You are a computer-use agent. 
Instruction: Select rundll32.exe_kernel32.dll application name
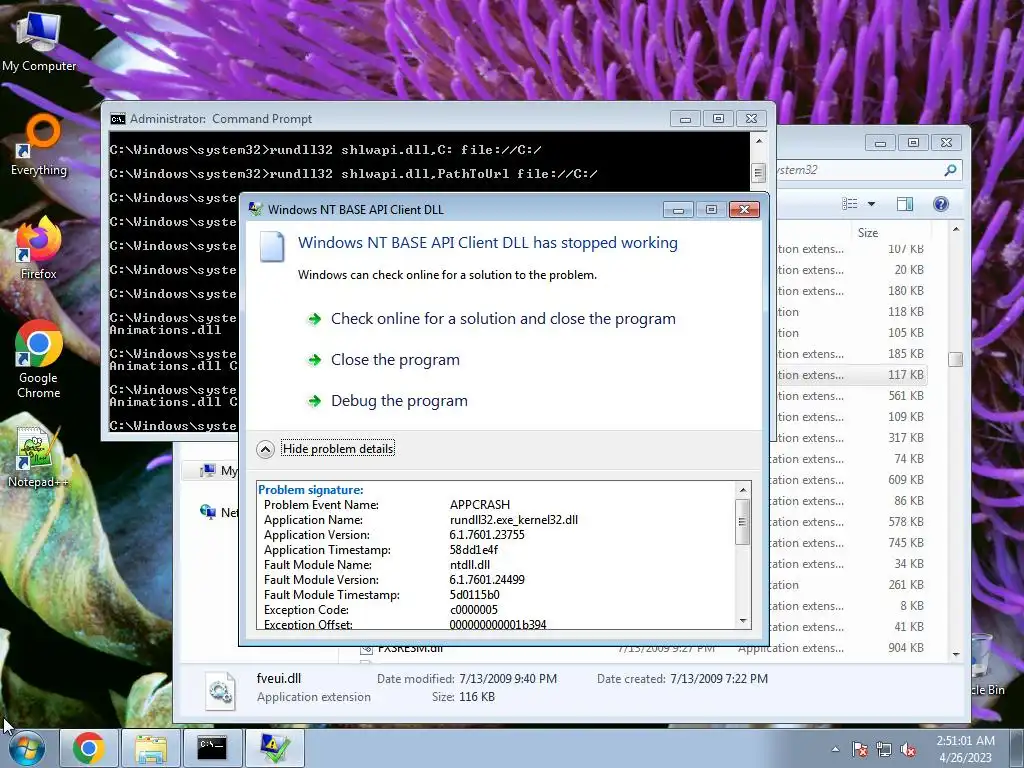[x=514, y=520]
